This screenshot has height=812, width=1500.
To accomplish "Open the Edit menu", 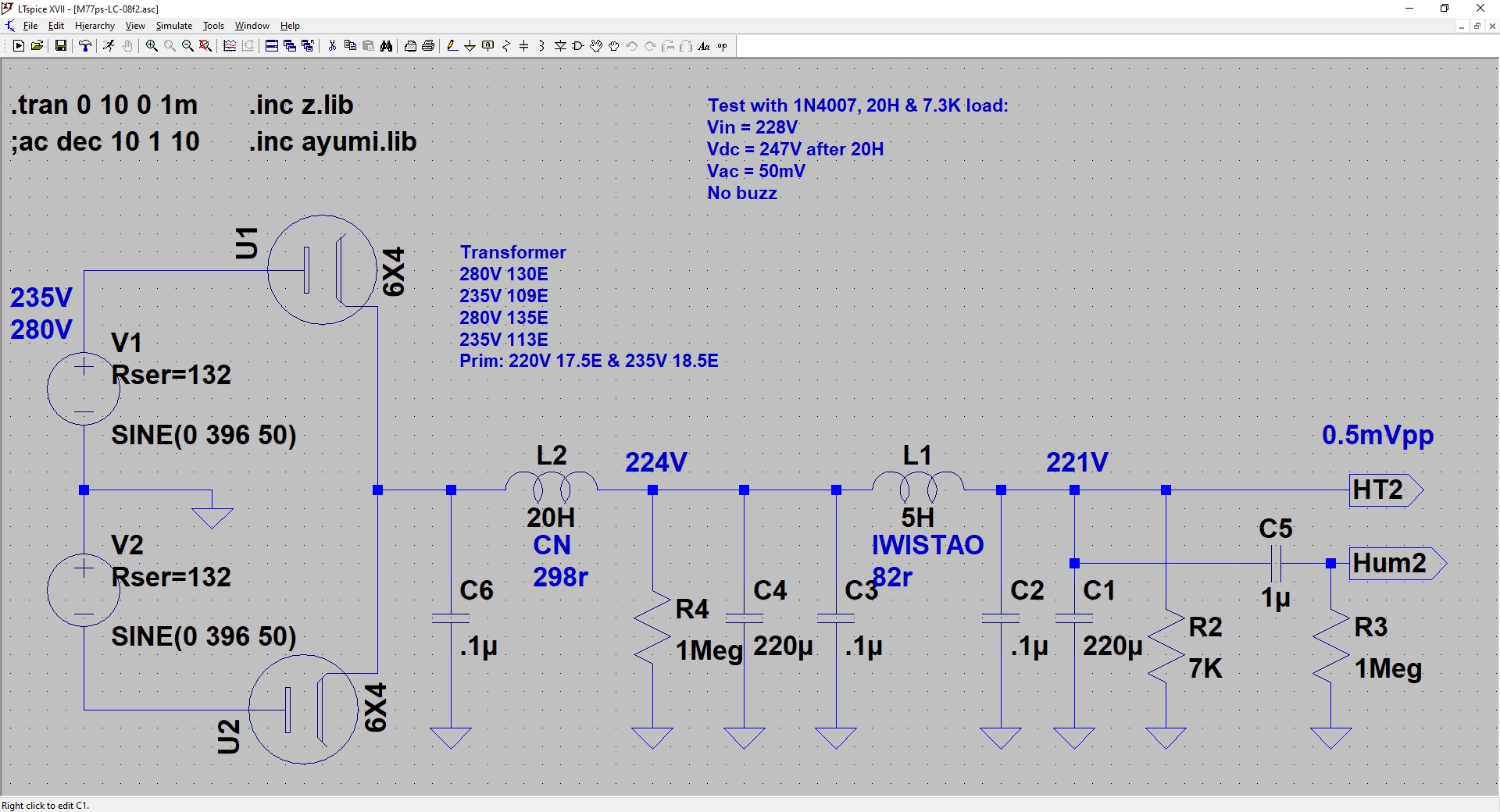I will [56, 26].
